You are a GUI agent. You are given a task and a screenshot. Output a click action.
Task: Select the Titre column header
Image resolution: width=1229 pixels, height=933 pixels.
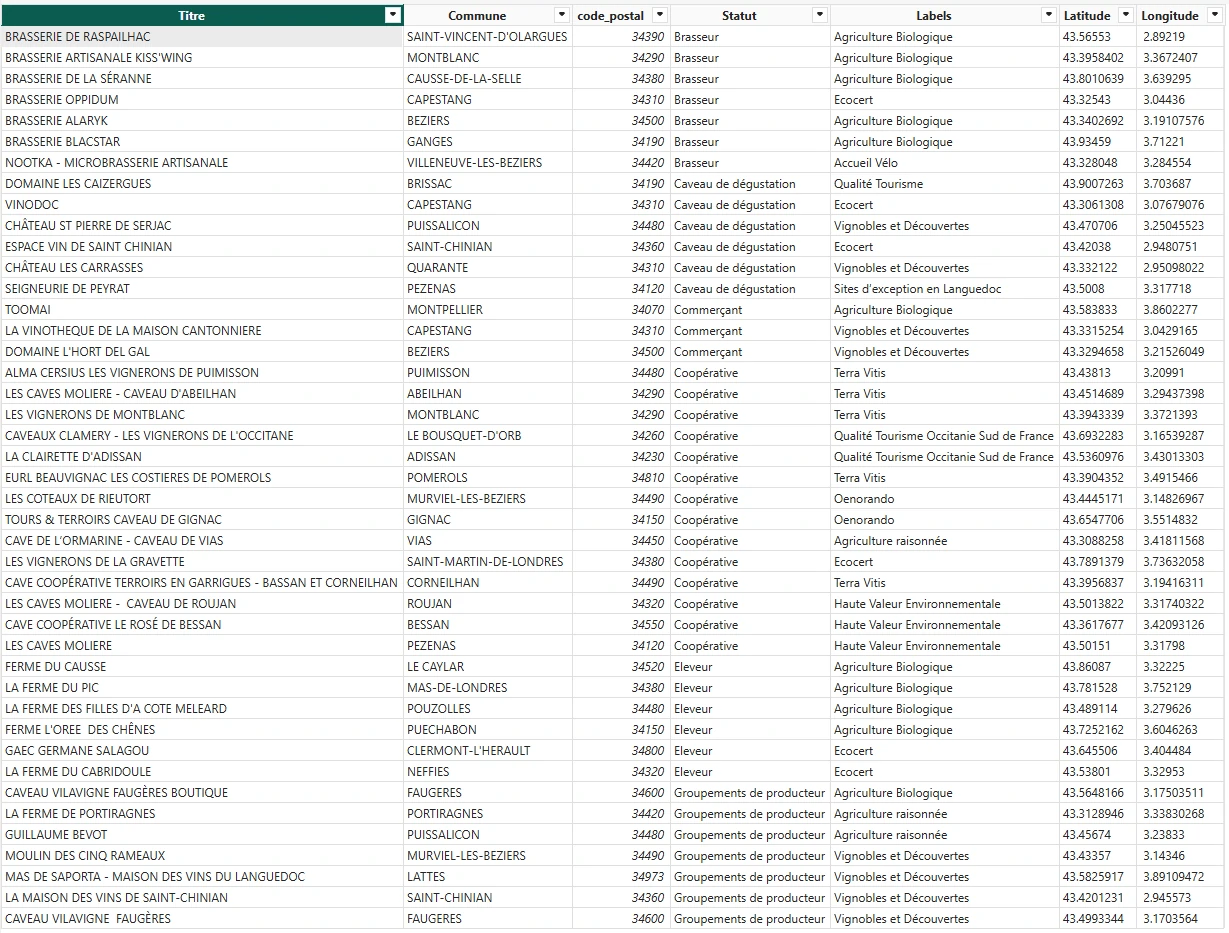tap(192, 15)
